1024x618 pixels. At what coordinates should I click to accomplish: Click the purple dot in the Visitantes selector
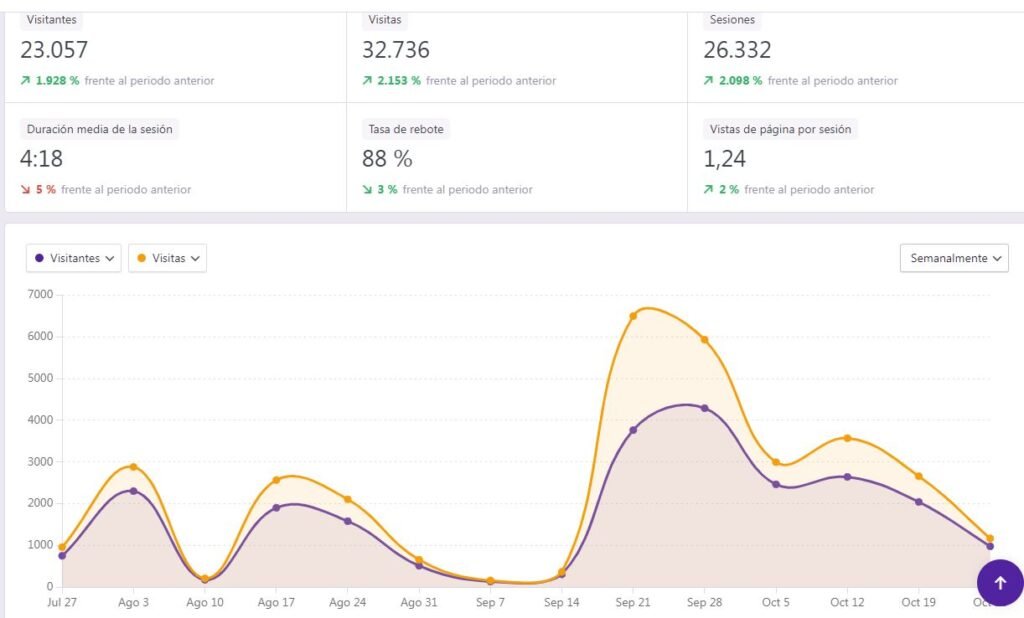39,258
